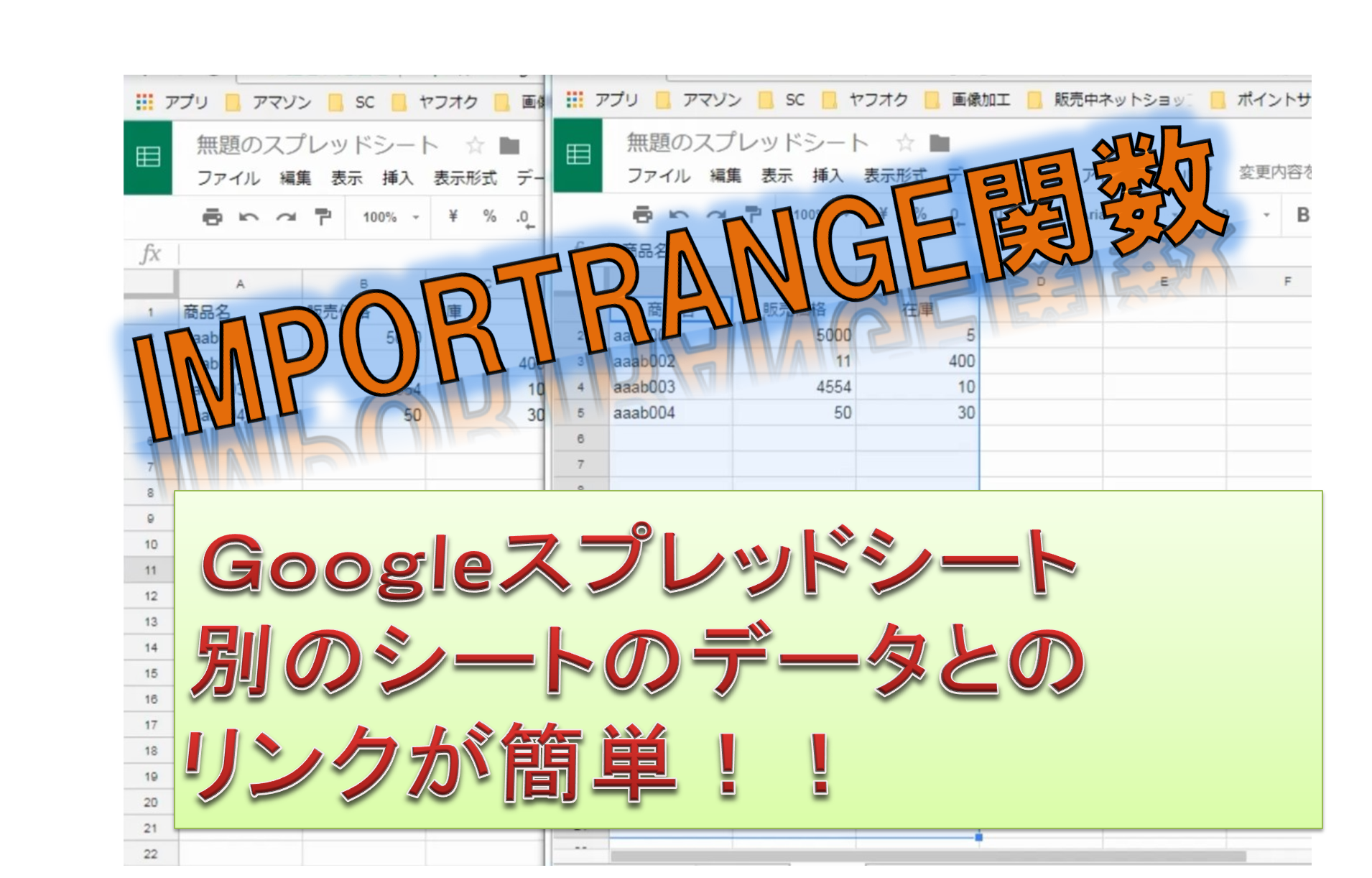Apply percent format in left window
This screenshot has width=1372, height=878.
[x=490, y=216]
